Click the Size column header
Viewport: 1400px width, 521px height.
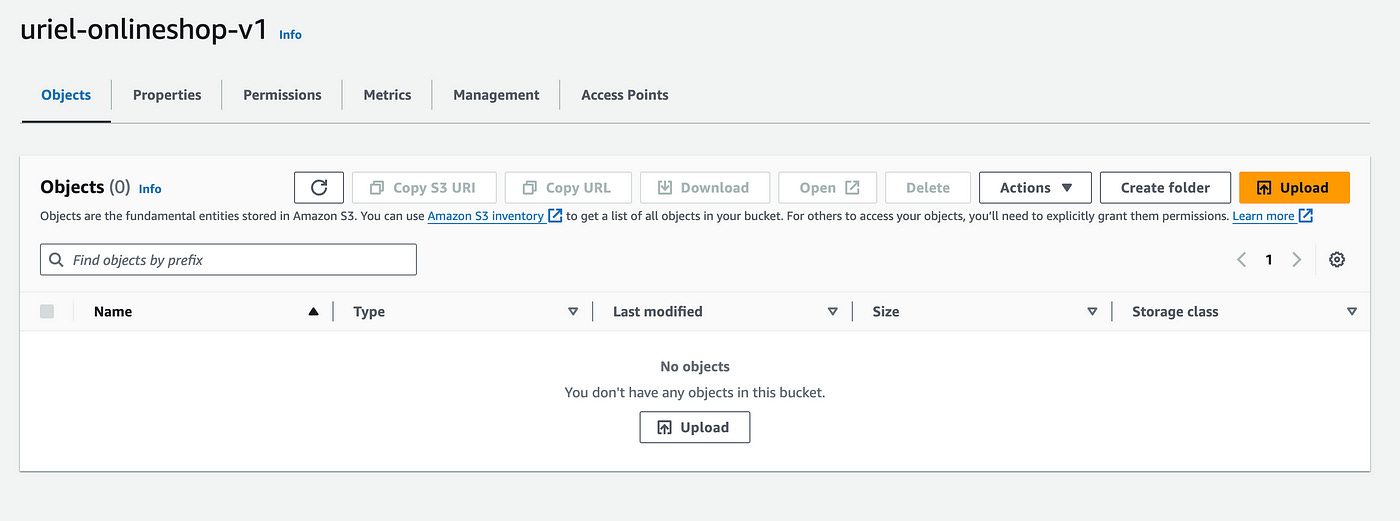click(x=886, y=312)
